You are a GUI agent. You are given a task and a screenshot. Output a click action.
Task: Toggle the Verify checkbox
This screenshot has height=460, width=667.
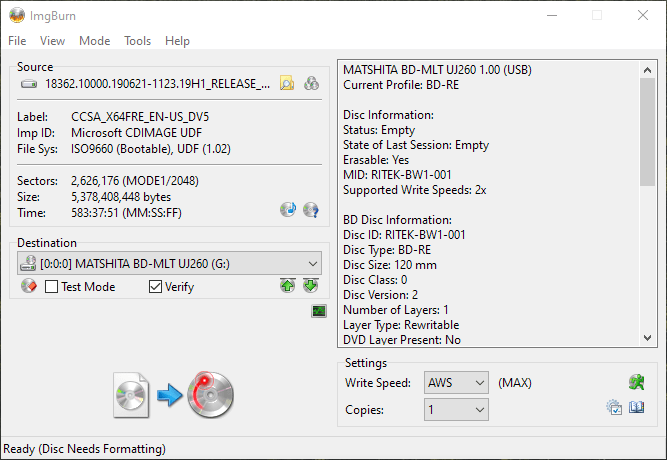pyautogui.click(x=155, y=286)
